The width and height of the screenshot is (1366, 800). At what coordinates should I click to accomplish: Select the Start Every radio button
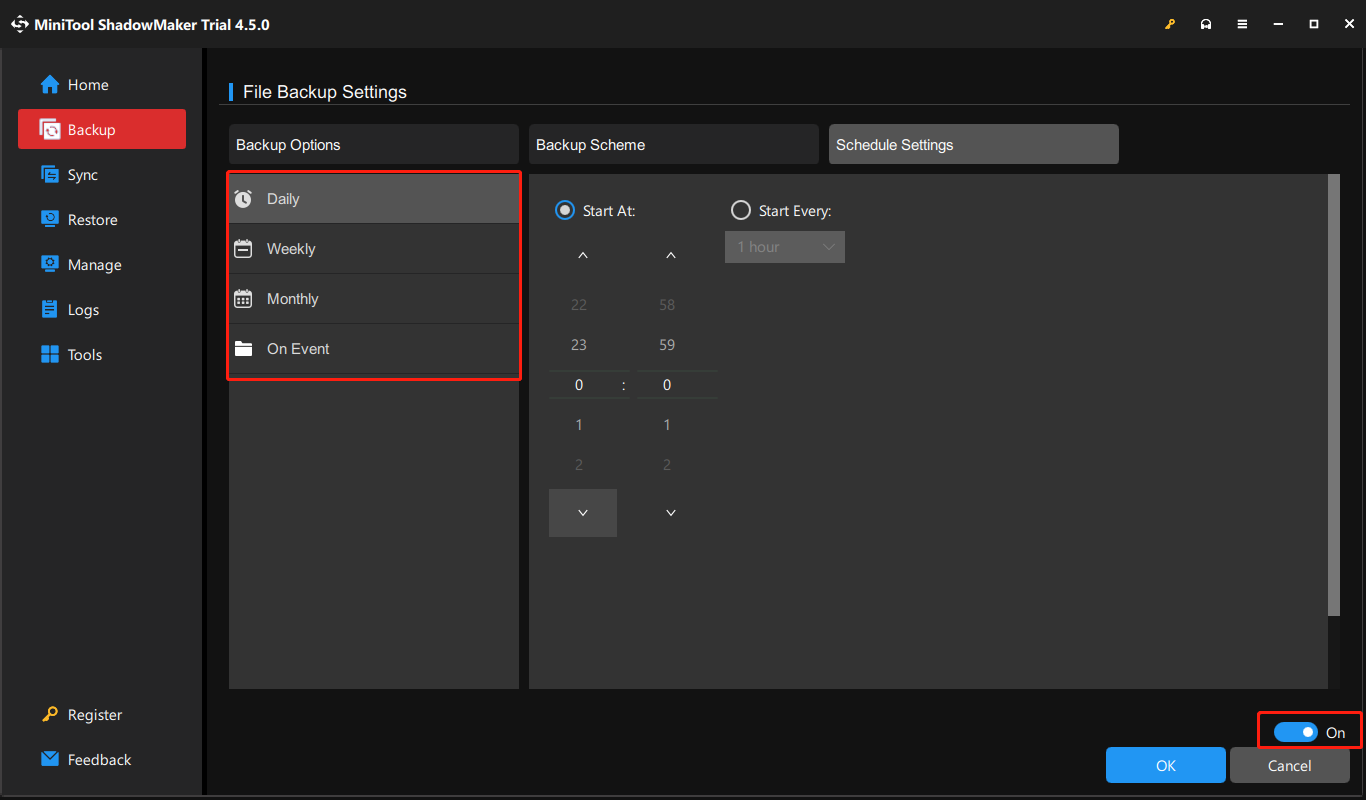click(741, 211)
